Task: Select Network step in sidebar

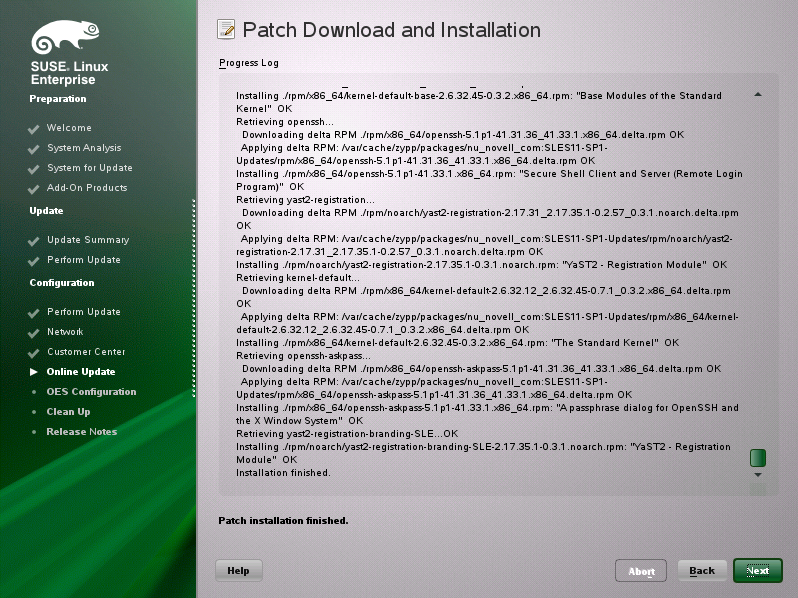Action: [65, 331]
